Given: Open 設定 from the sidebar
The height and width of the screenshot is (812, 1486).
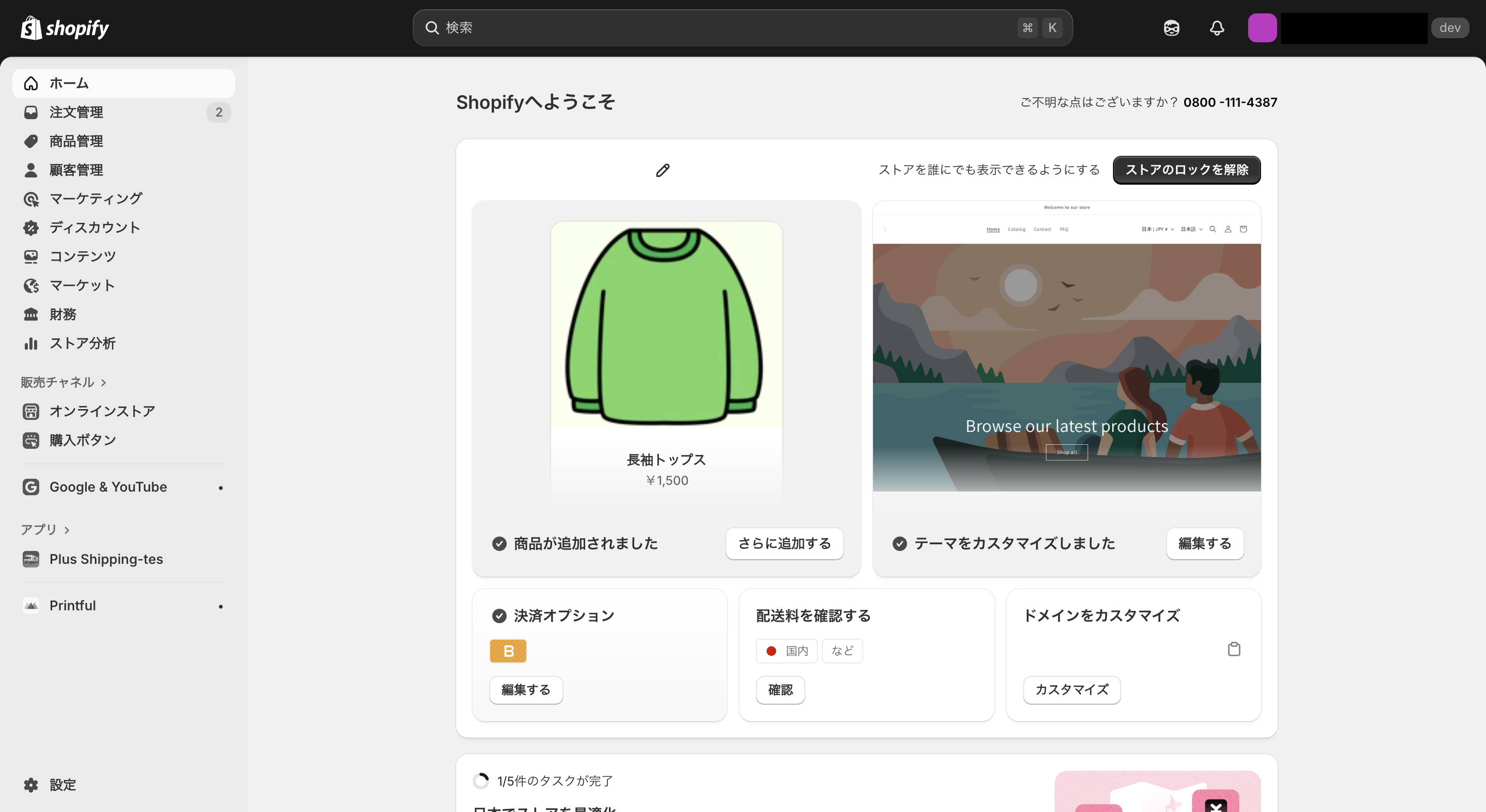Looking at the screenshot, I should pyautogui.click(x=62, y=785).
